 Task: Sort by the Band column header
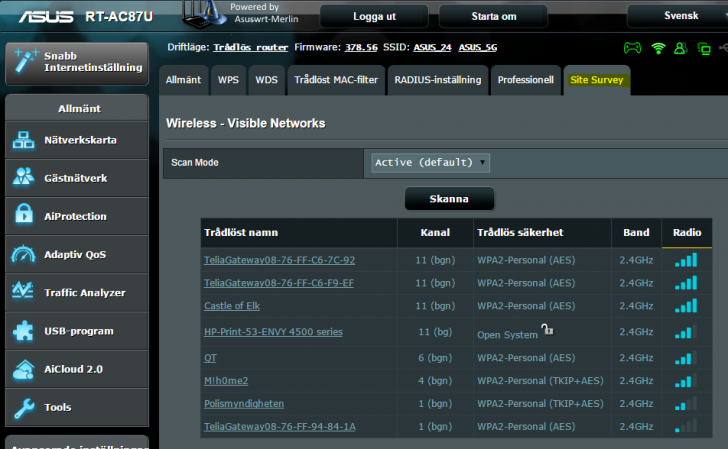636,233
